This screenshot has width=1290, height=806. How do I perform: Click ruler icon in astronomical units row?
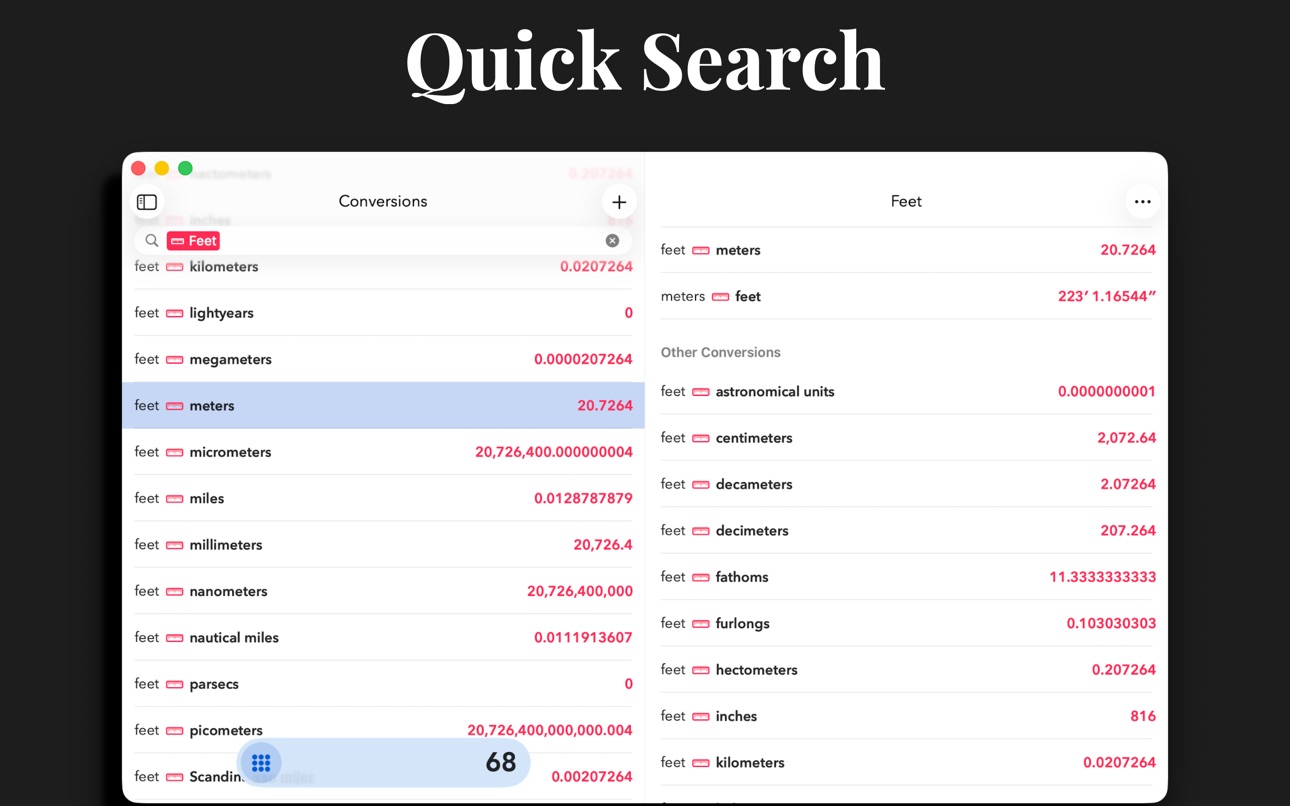(x=701, y=392)
